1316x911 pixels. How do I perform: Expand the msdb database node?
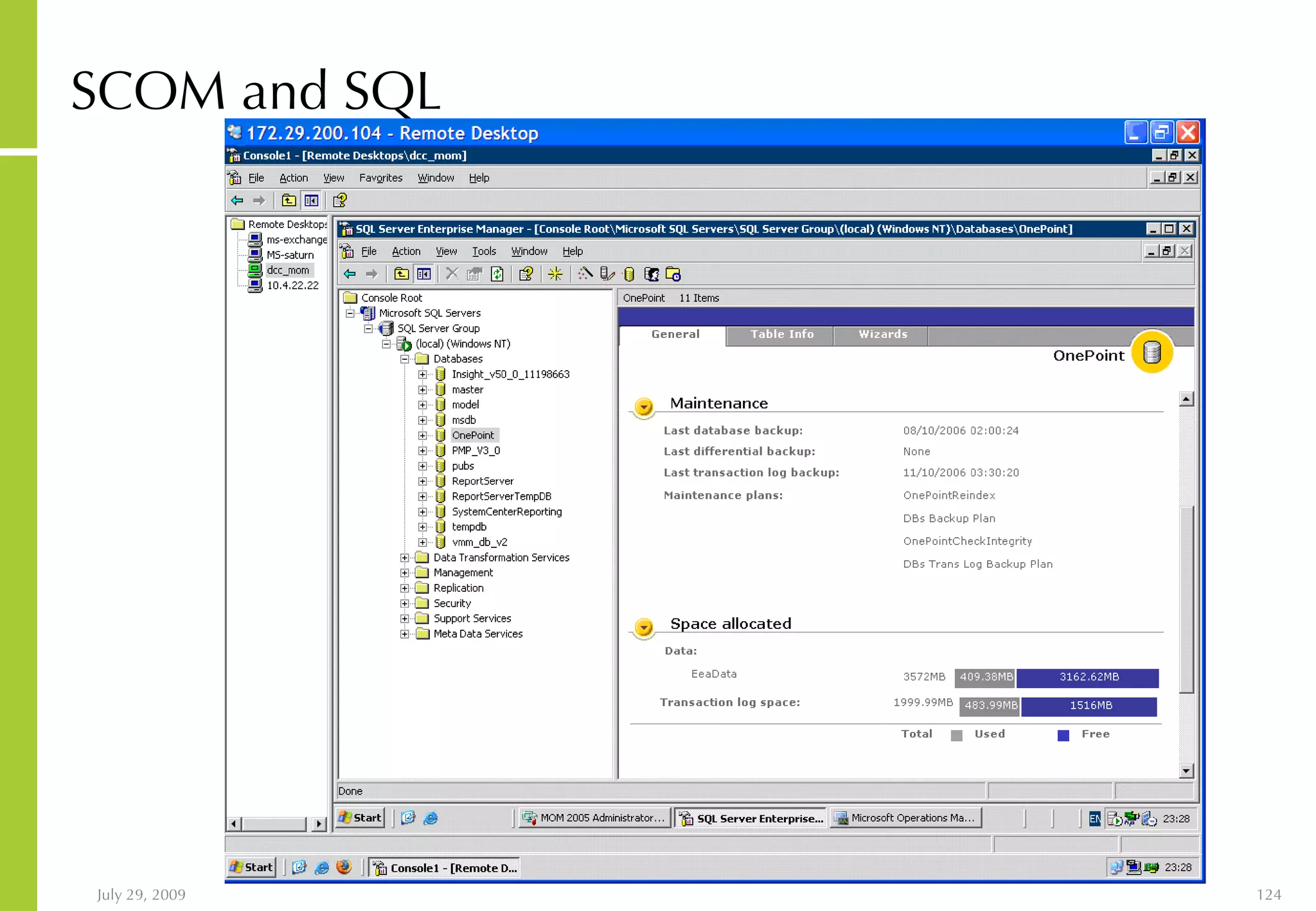[x=422, y=420]
